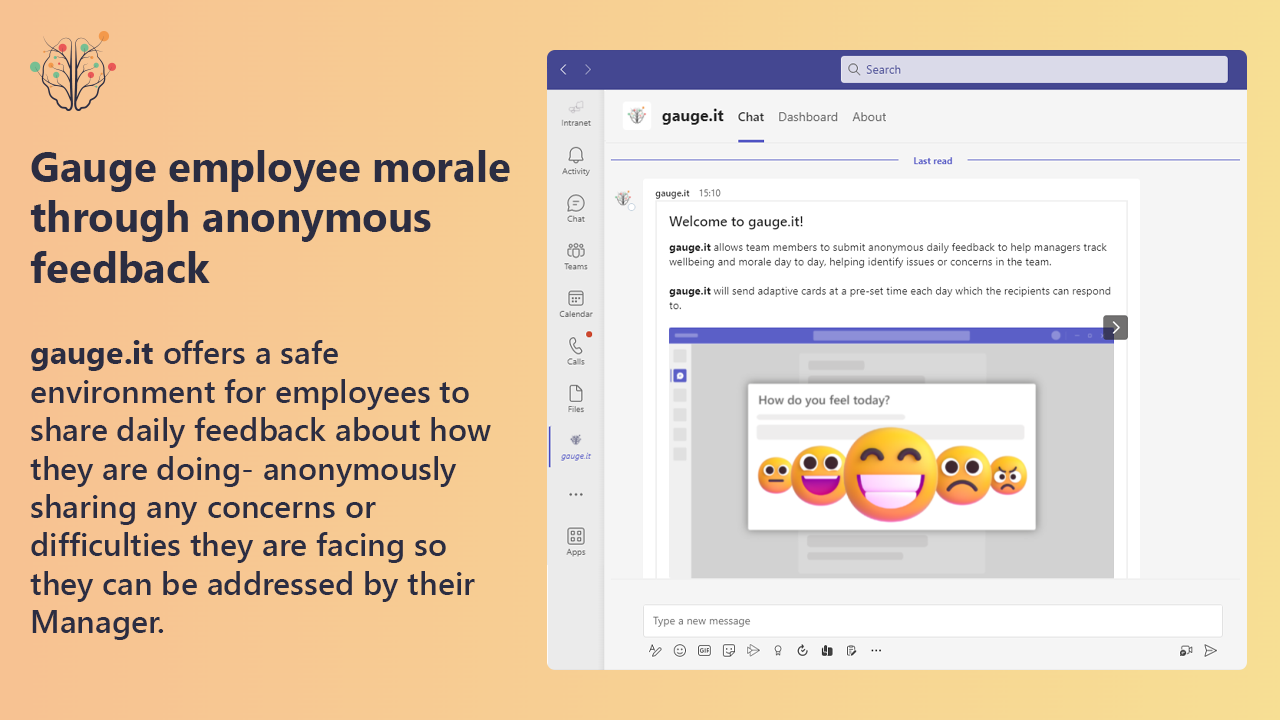Image resolution: width=1280 pixels, height=720 pixels.
Task: Click the 15:10 message timestamp
Action: coord(709,193)
